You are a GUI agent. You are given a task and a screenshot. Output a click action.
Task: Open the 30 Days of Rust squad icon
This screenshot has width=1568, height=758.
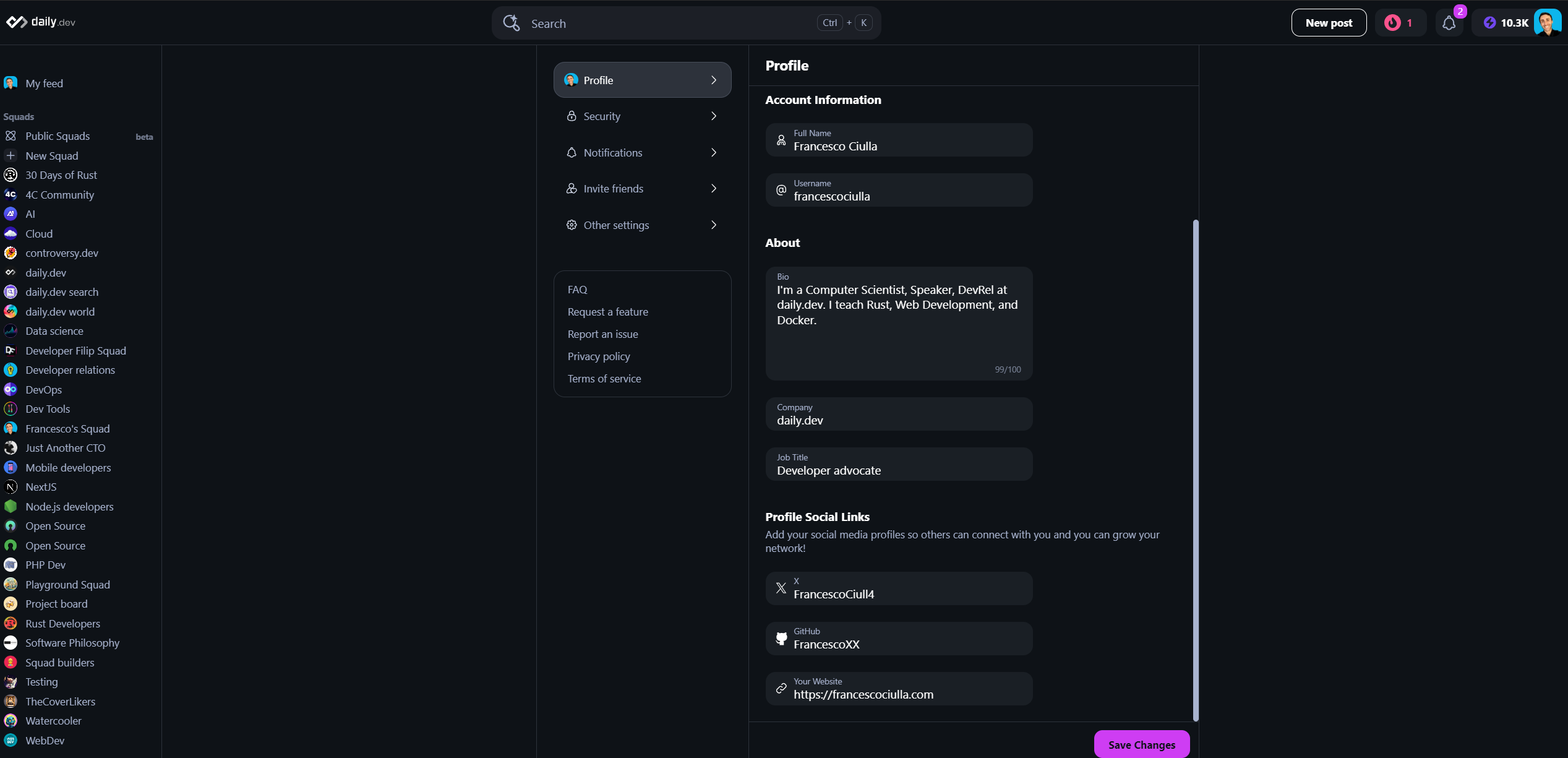pyautogui.click(x=11, y=175)
